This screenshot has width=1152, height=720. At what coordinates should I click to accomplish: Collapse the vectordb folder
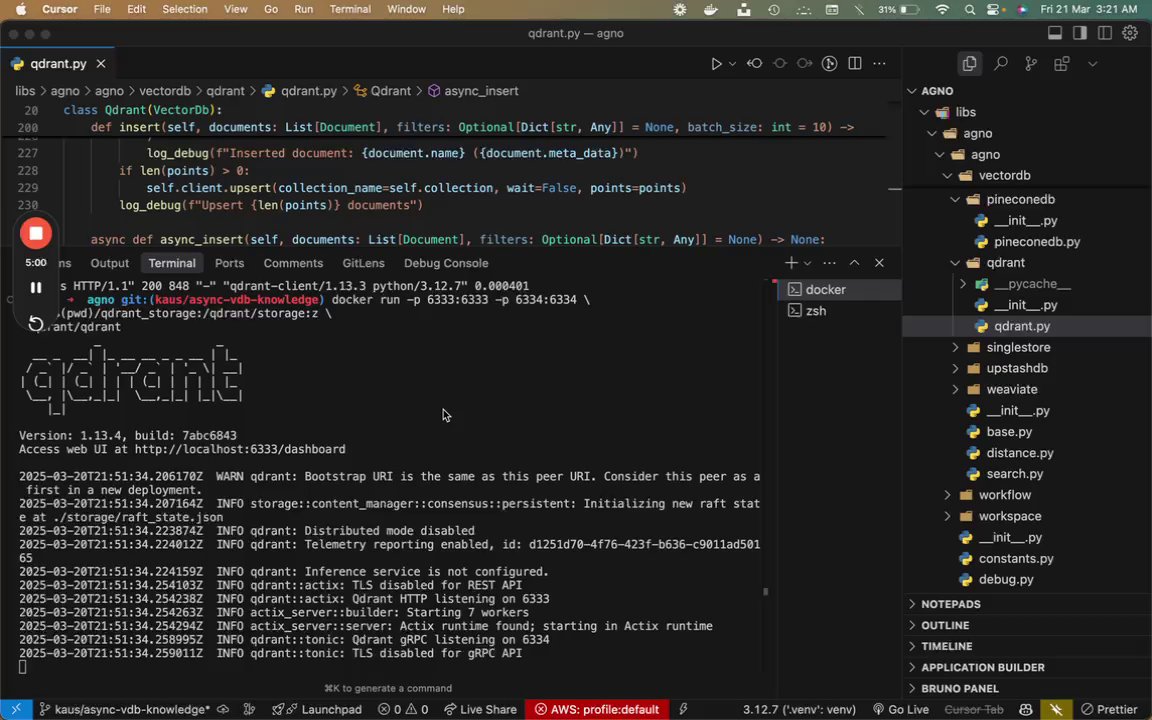948,176
